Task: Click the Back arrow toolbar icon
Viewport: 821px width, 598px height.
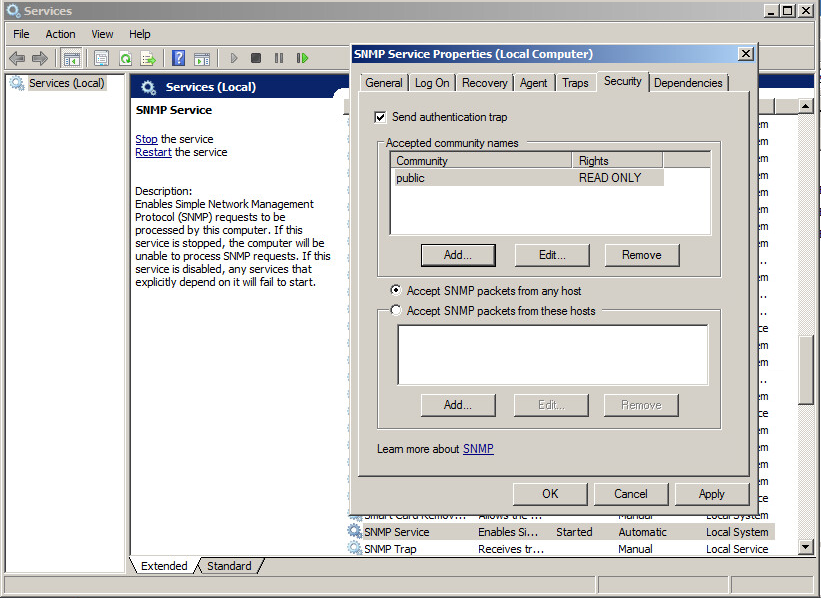Action: click(17, 59)
